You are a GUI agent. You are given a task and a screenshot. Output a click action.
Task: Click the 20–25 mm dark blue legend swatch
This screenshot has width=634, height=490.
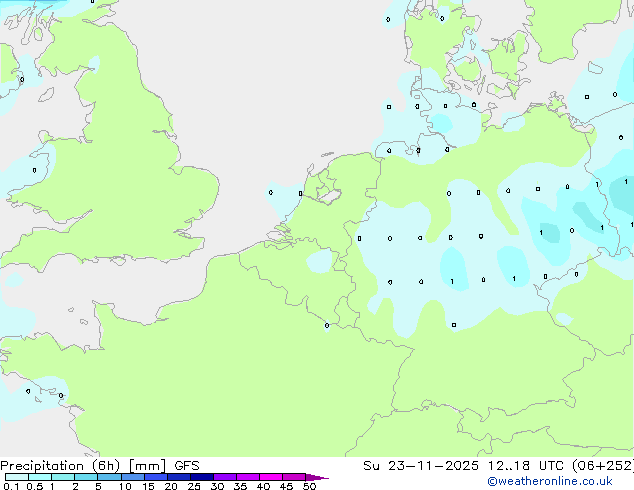[x=178, y=477]
